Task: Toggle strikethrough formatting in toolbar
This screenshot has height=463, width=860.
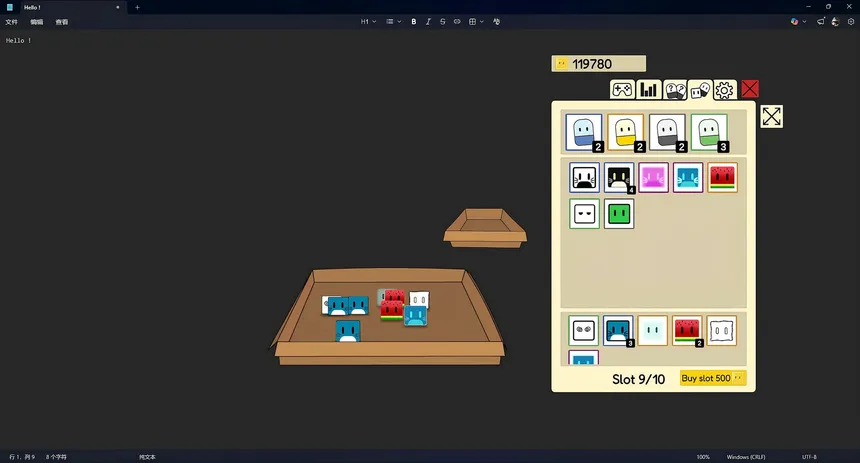Action: [x=443, y=21]
